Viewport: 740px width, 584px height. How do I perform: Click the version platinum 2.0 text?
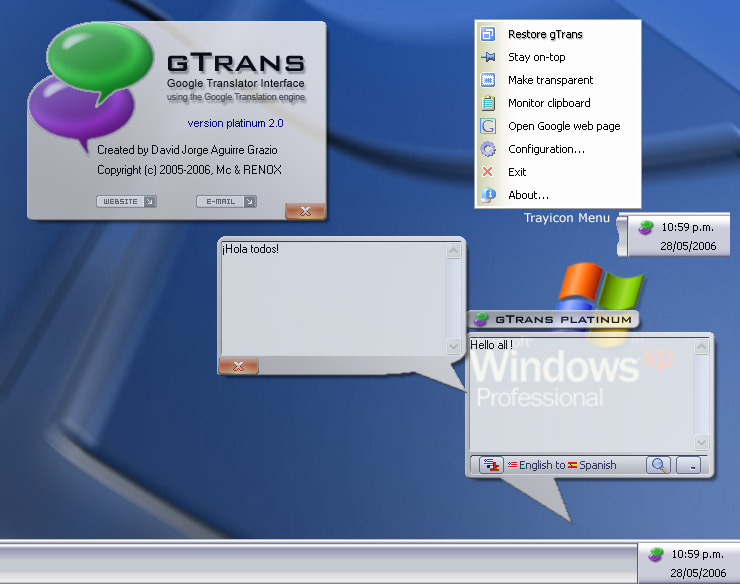235,123
